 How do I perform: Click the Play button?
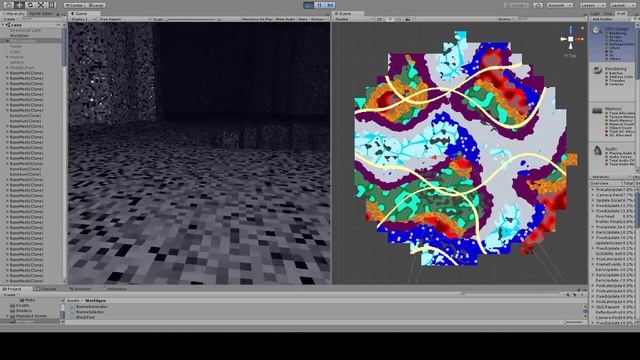pyautogui.click(x=309, y=5)
